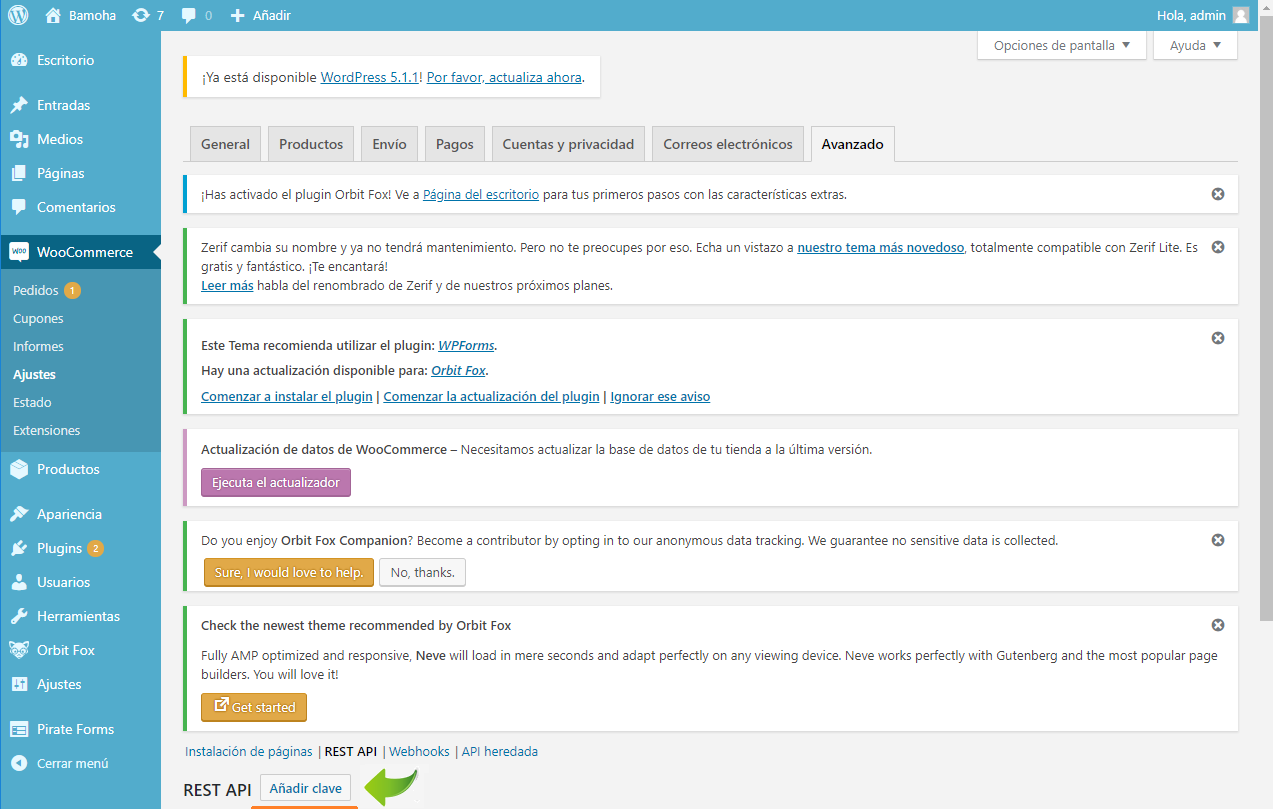Image resolution: width=1273 pixels, height=809 pixels.
Task: Click the Get started button
Action: (x=254, y=707)
